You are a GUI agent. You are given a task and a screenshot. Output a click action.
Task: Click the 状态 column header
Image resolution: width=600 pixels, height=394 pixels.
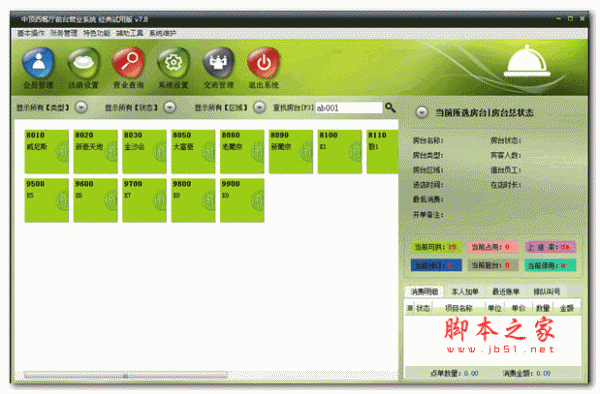423,308
